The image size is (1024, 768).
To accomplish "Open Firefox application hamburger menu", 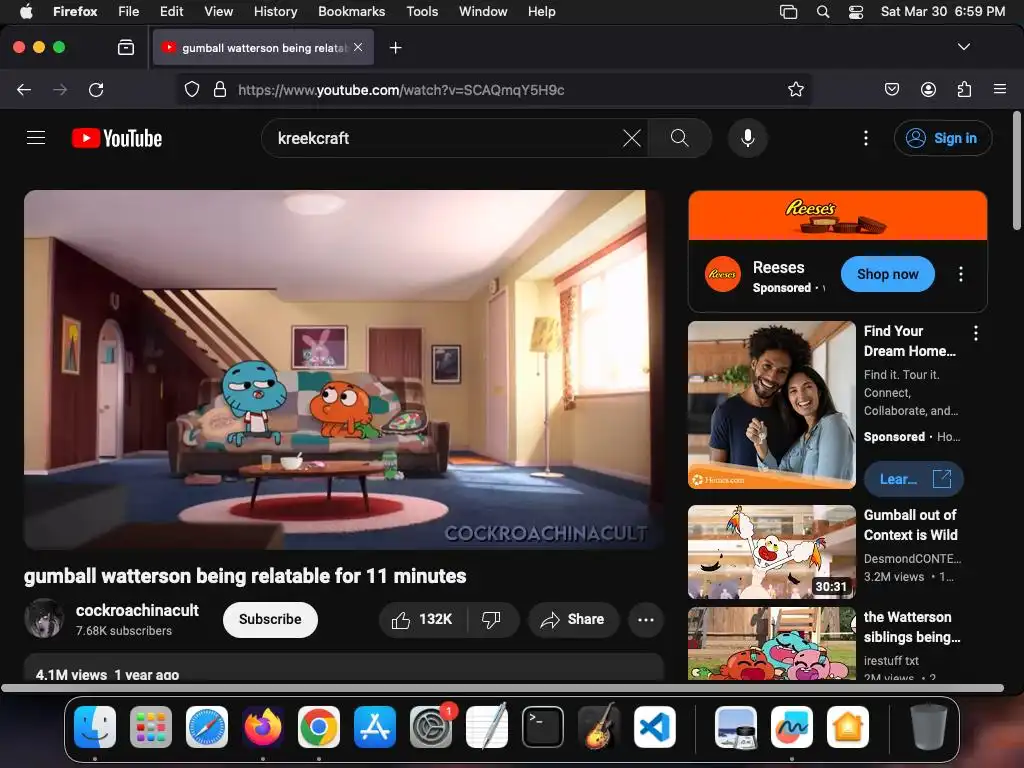I will [x=1000, y=89].
